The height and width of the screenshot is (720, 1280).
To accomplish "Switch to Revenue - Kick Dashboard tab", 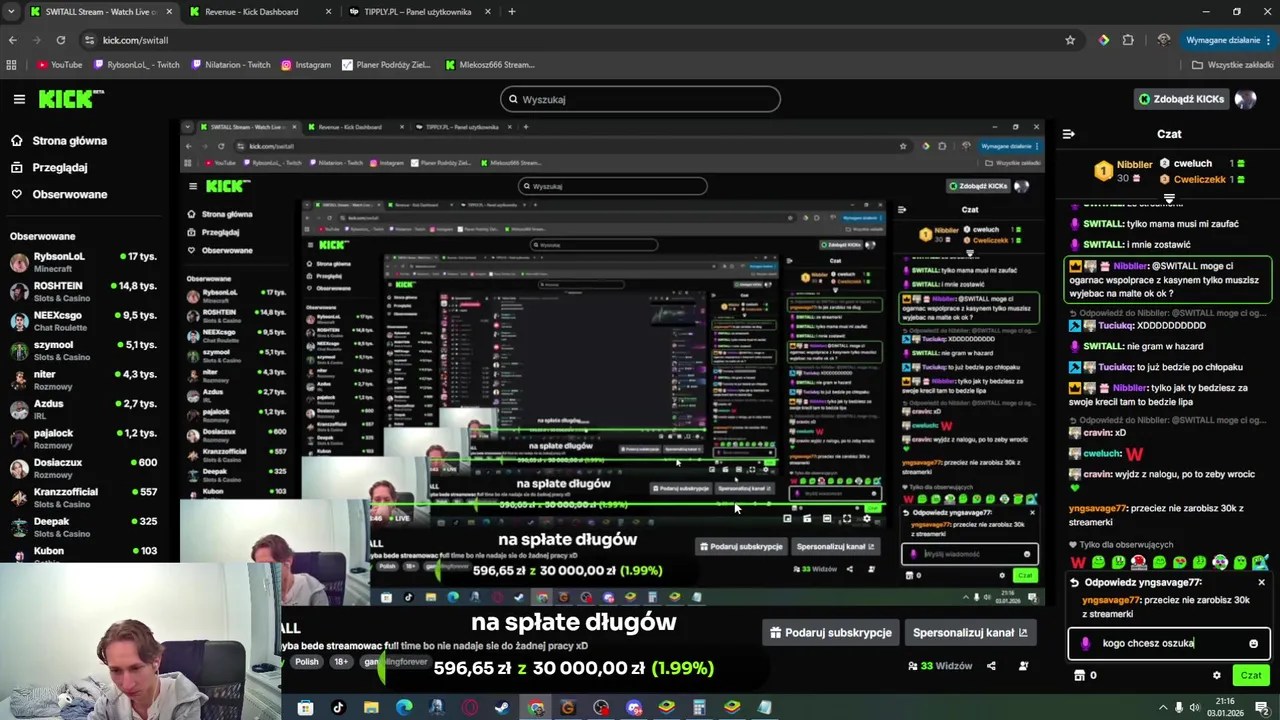I will point(260,12).
